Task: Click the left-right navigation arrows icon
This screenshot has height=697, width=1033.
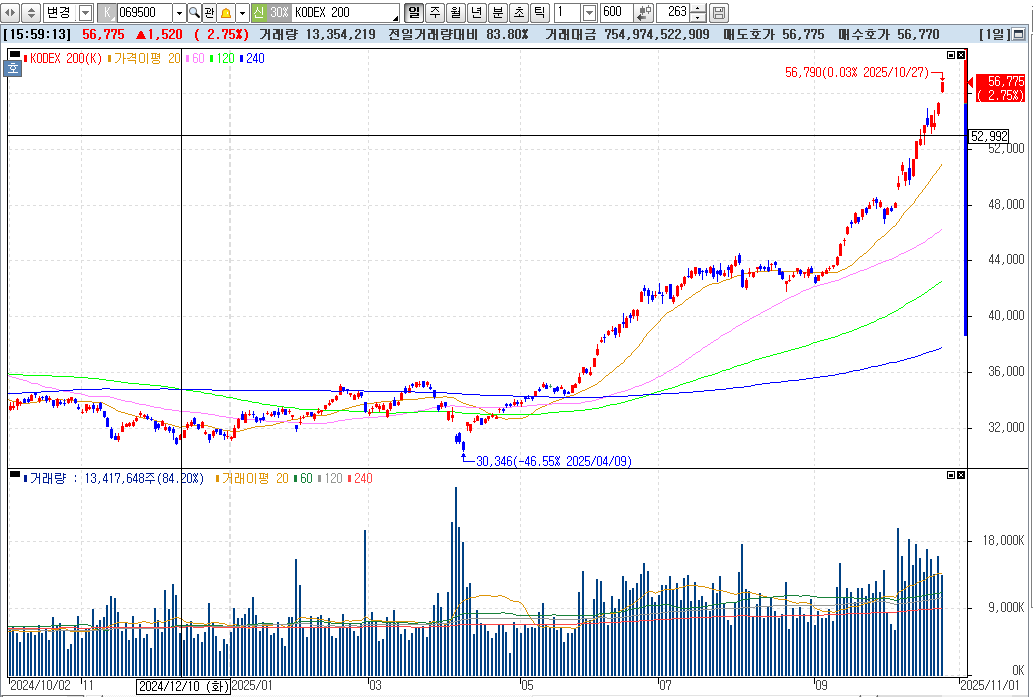Action: click(x=10, y=12)
